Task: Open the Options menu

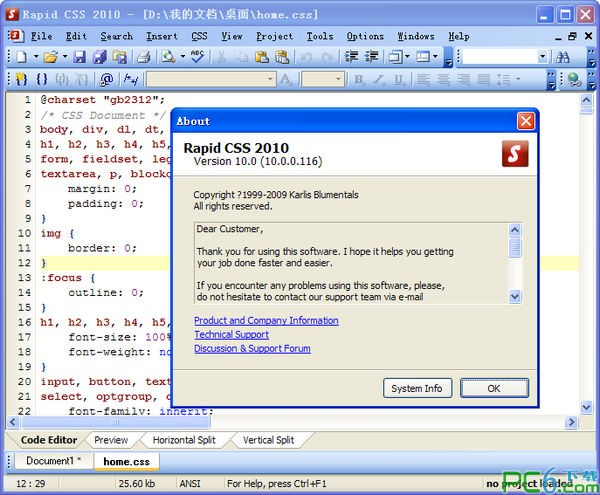Action: coord(365,36)
